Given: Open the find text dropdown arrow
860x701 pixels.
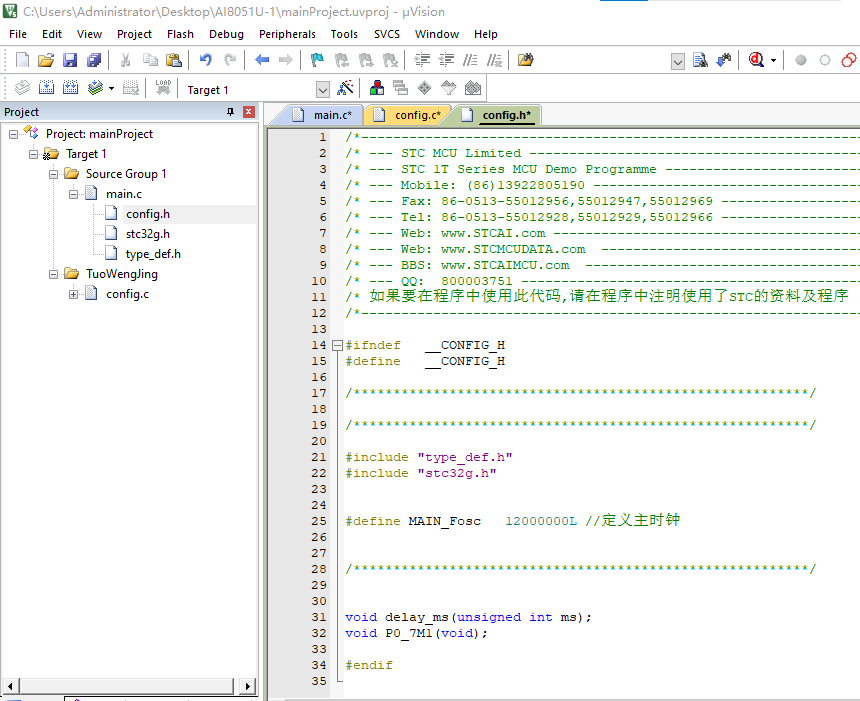Looking at the screenshot, I should [x=678, y=61].
